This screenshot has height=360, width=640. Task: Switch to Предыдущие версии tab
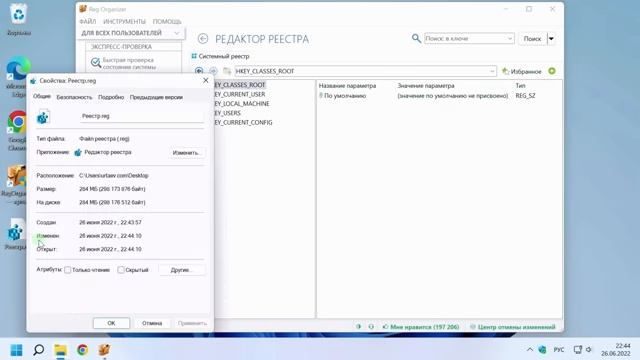coord(156,97)
